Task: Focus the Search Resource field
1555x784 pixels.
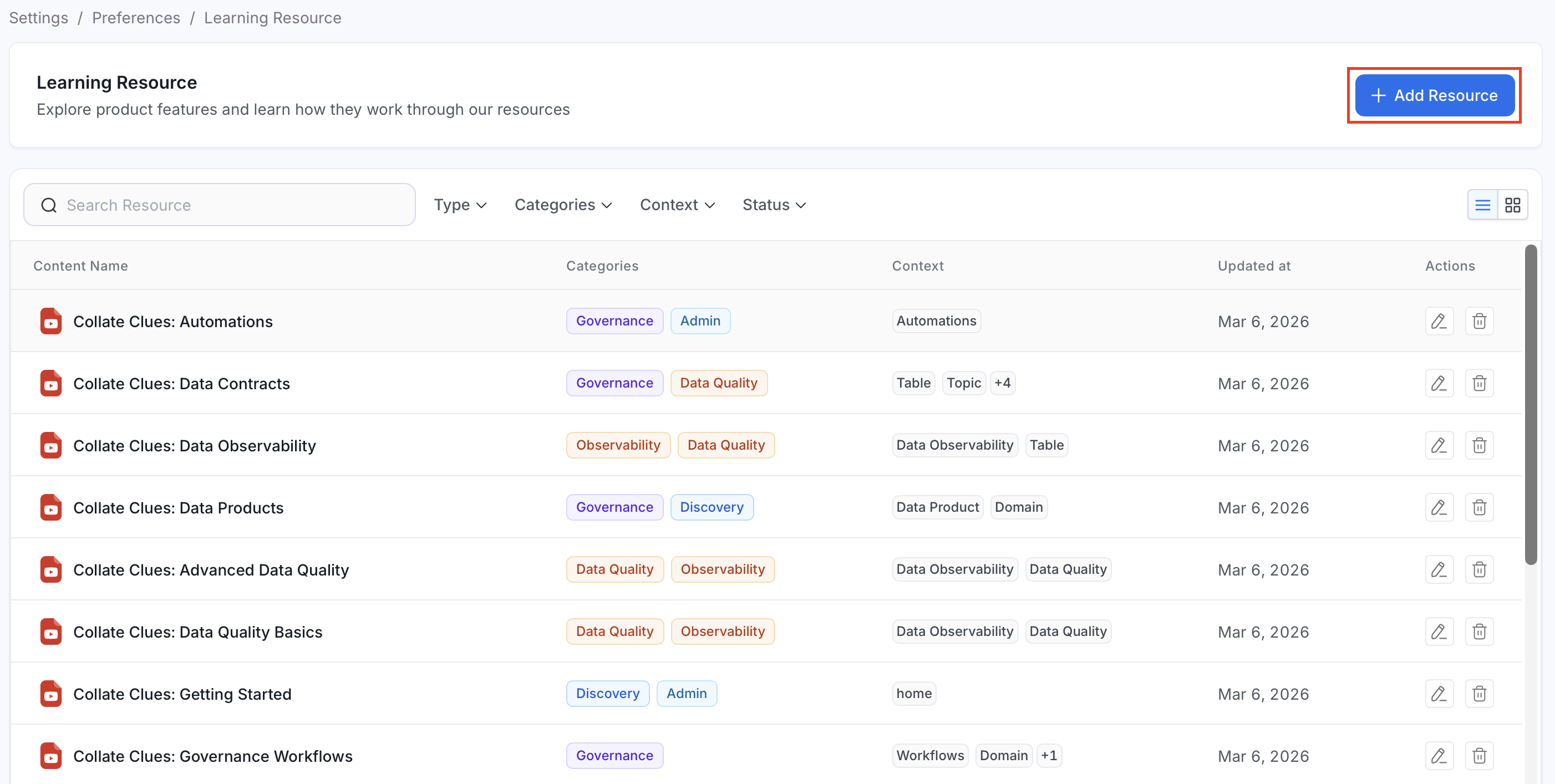Action: click(220, 205)
